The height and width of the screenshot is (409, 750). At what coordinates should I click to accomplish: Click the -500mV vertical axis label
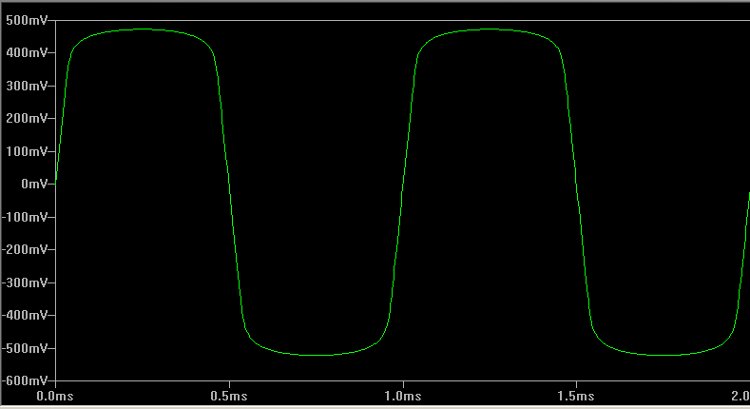point(24,349)
